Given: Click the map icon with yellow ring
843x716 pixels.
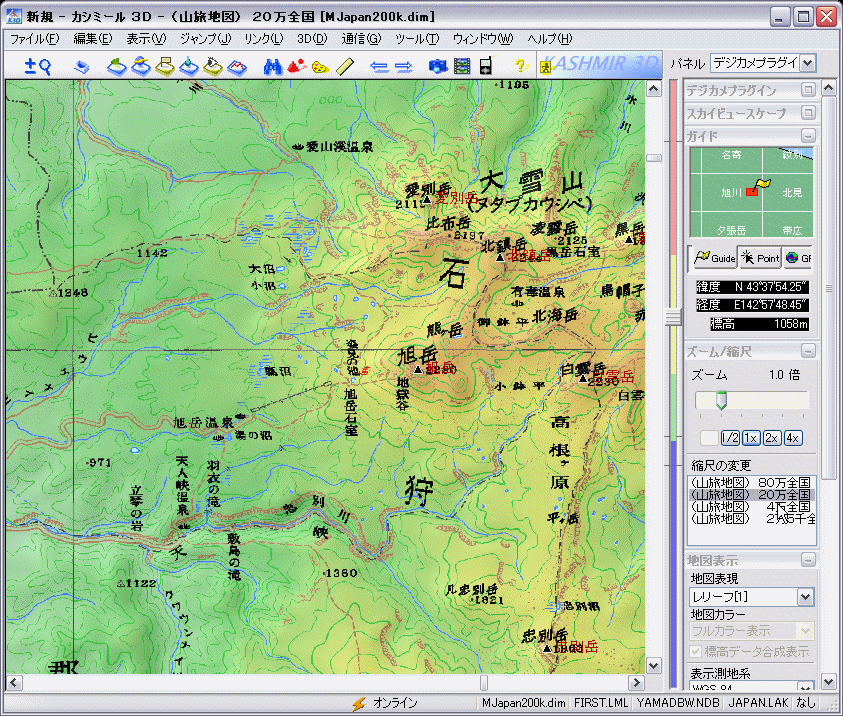Looking at the screenshot, I should (x=141, y=66).
